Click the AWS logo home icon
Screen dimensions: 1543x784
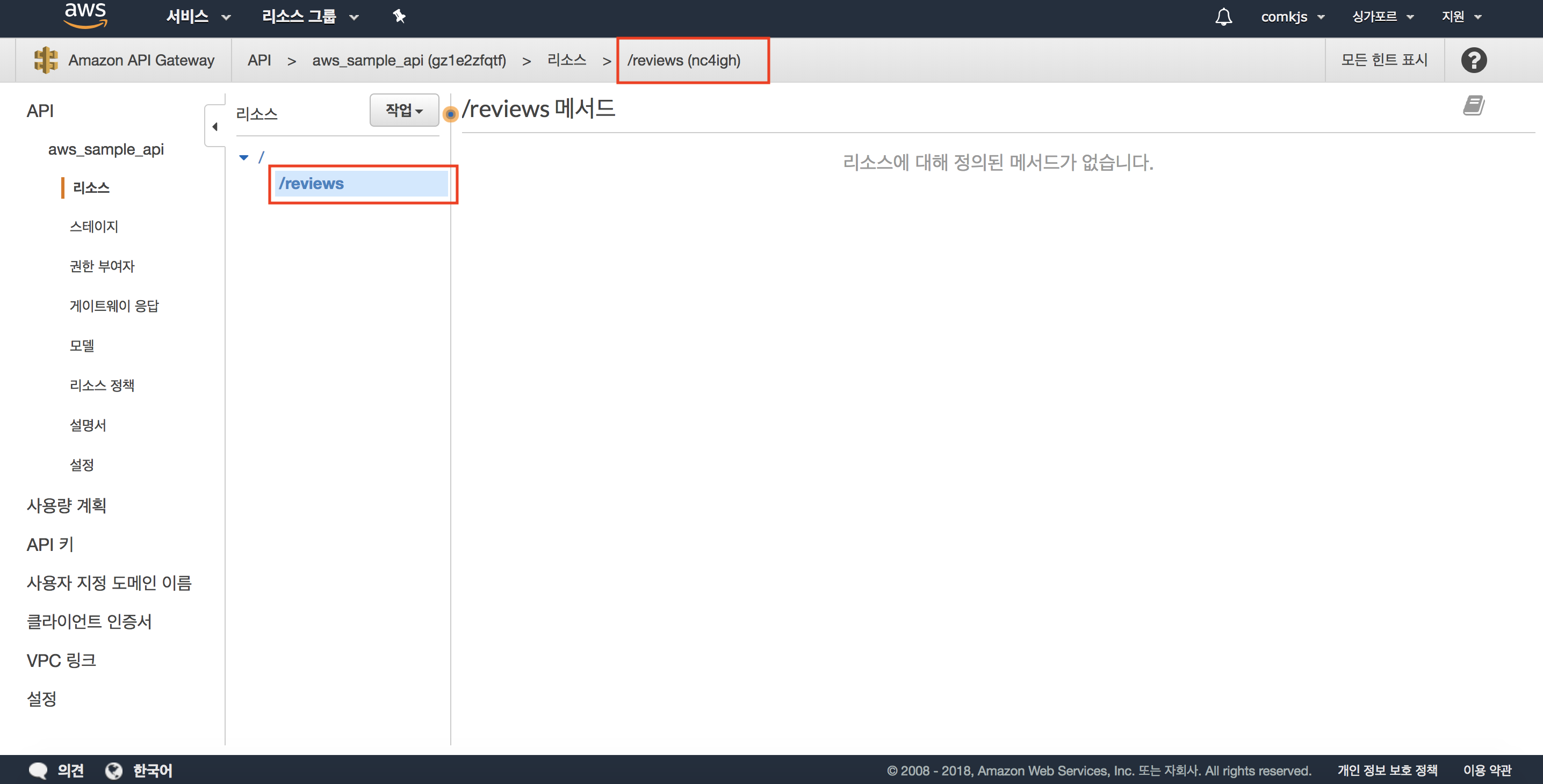point(85,16)
